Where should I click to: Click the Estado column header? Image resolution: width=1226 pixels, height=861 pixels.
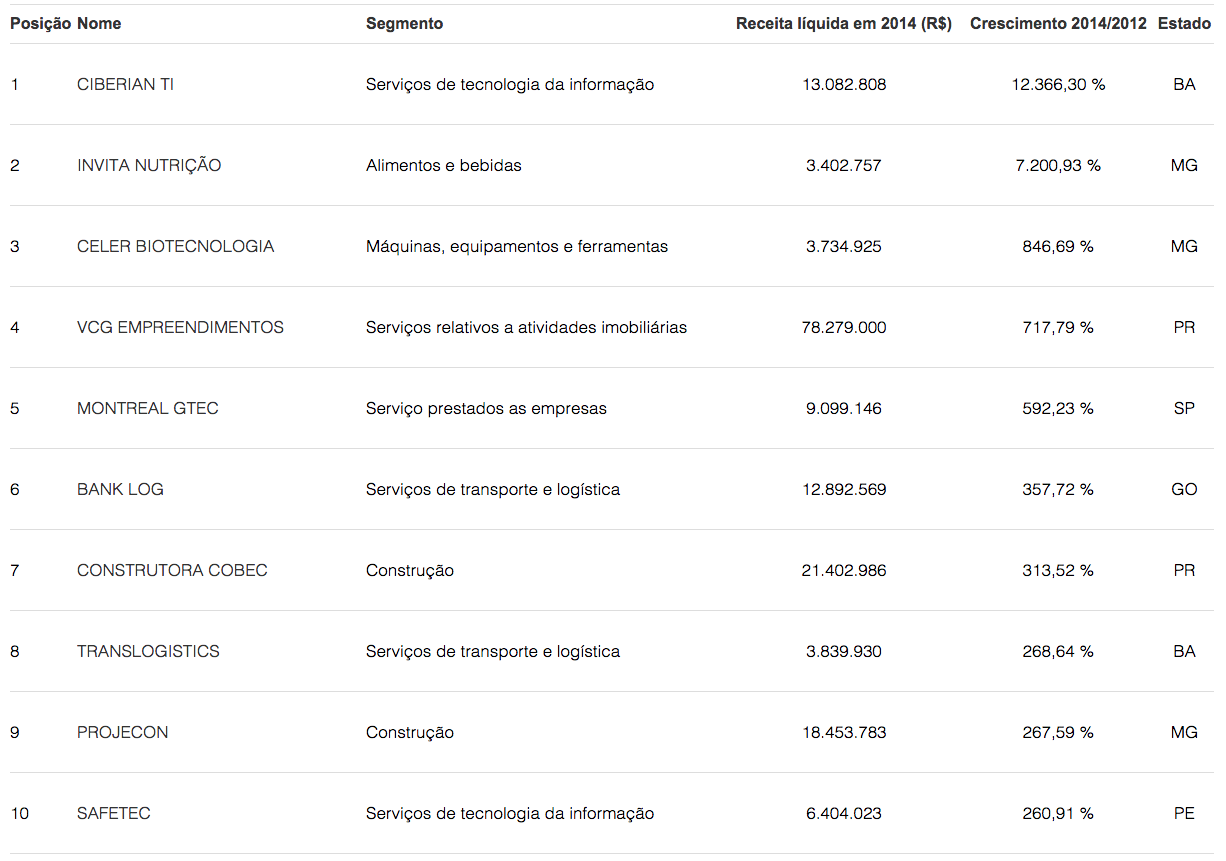click(x=1184, y=23)
